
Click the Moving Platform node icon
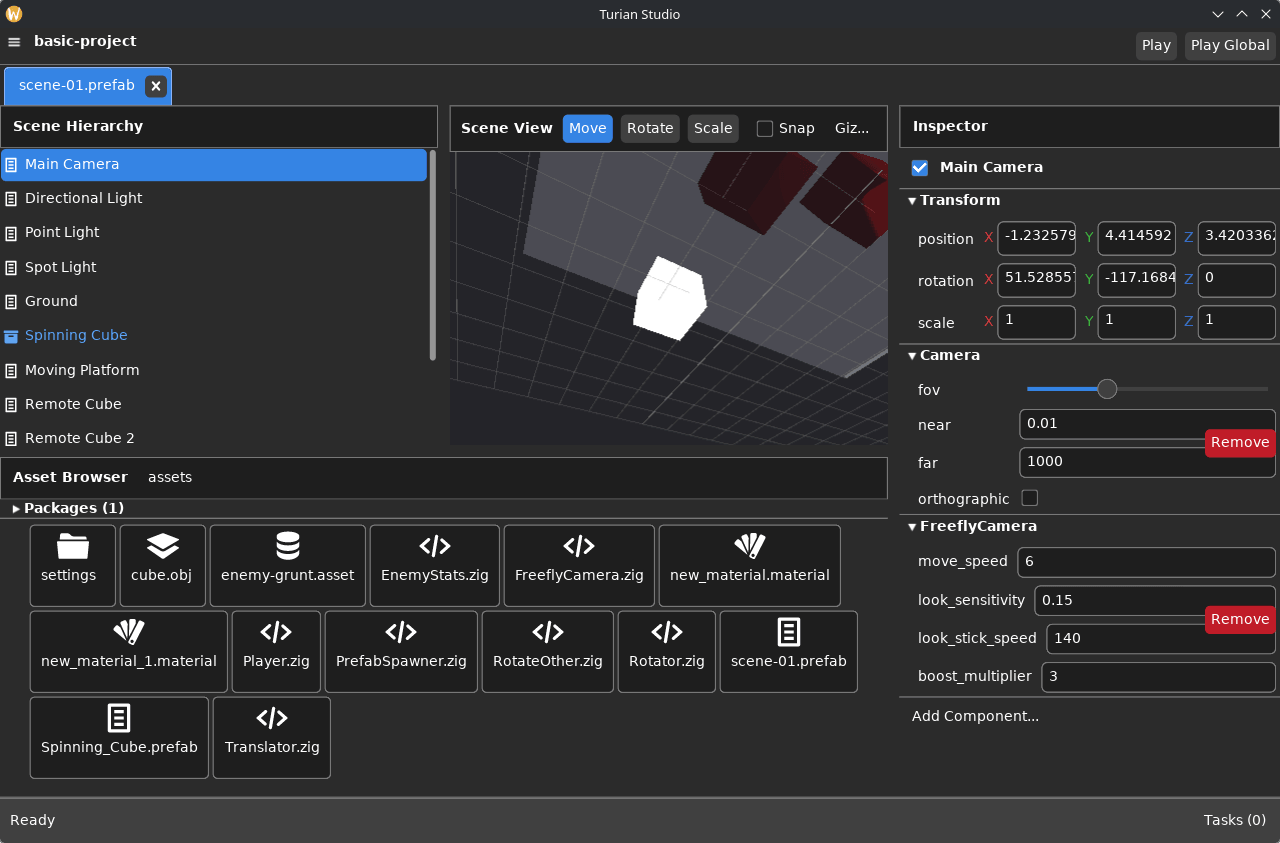coord(12,371)
